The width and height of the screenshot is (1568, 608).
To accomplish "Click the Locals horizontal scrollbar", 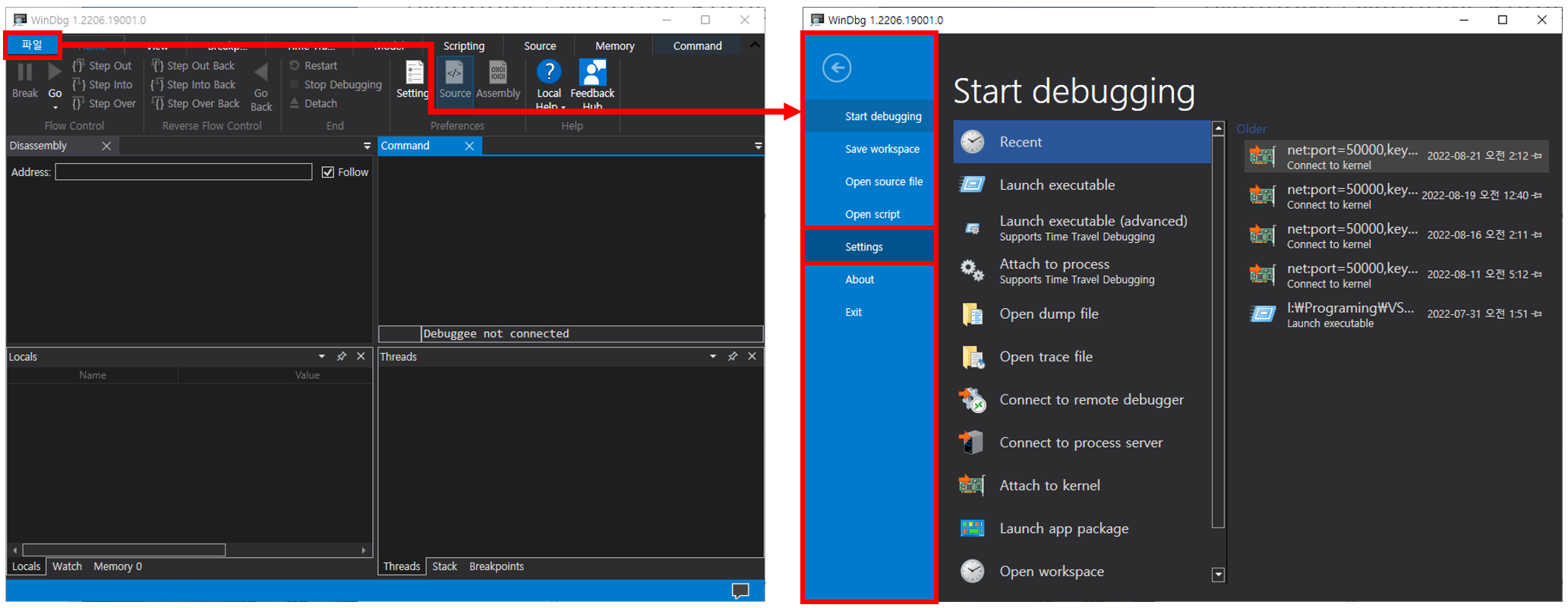I will (x=124, y=550).
